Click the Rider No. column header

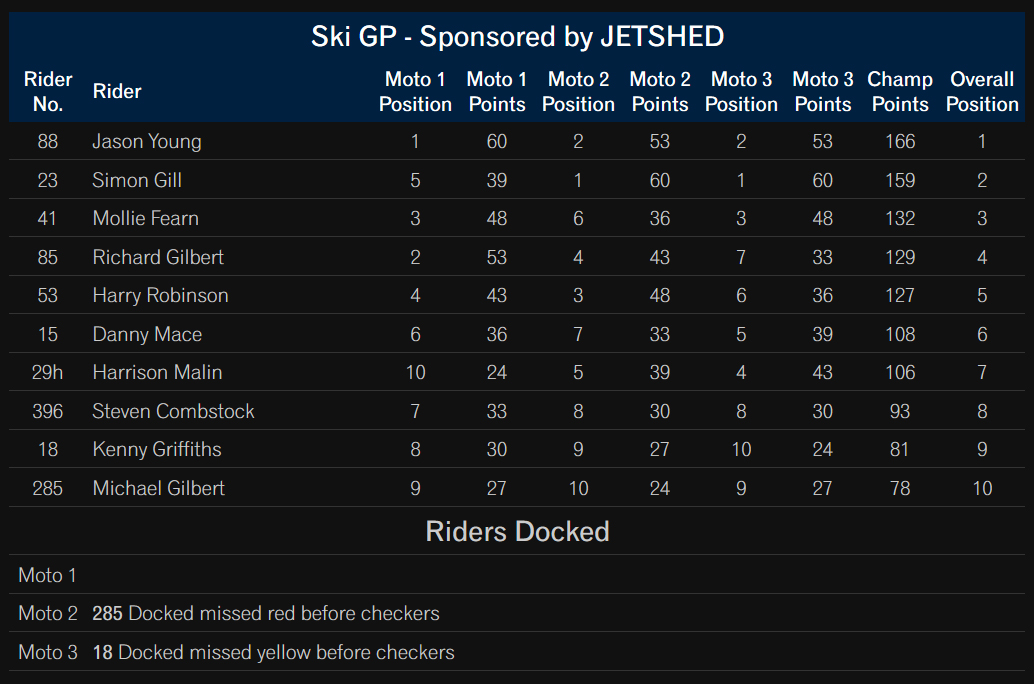click(47, 92)
